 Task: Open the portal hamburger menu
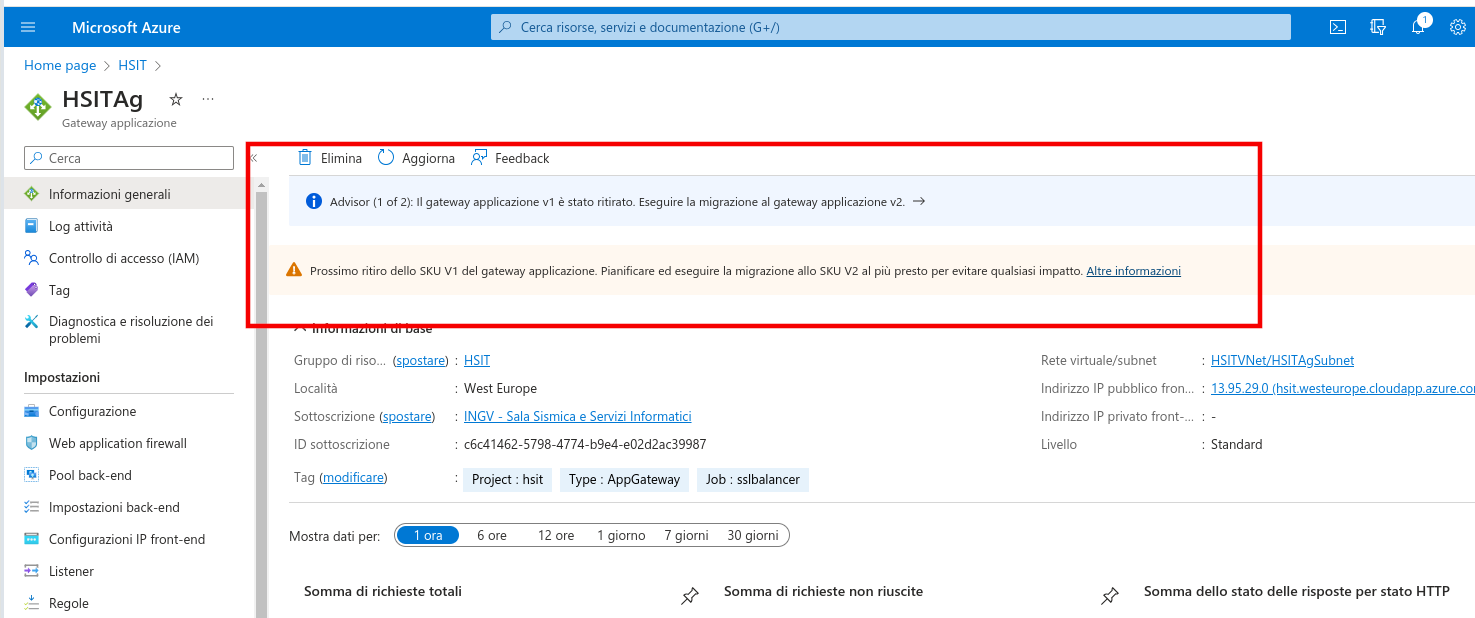[x=27, y=27]
